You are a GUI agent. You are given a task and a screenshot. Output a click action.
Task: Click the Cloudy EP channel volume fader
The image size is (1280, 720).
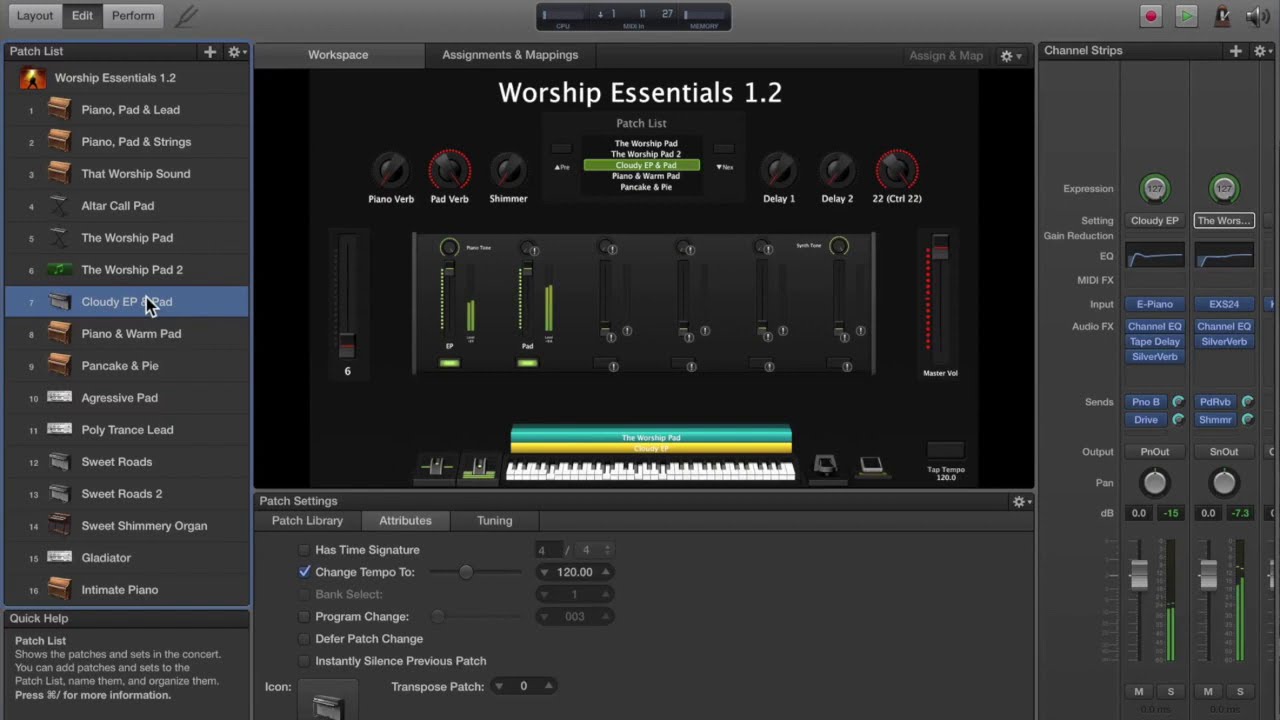tap(1139, 574)
